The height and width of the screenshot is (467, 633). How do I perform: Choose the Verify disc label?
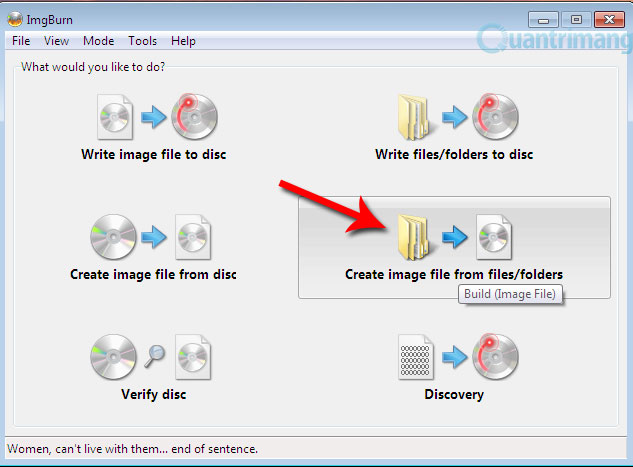click(154, 394)
